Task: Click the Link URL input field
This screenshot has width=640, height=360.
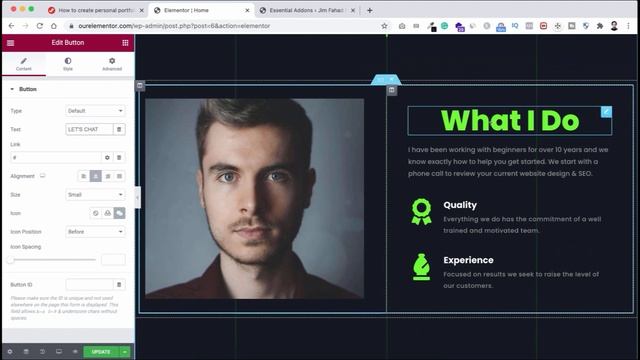Action: coord(56,158)
